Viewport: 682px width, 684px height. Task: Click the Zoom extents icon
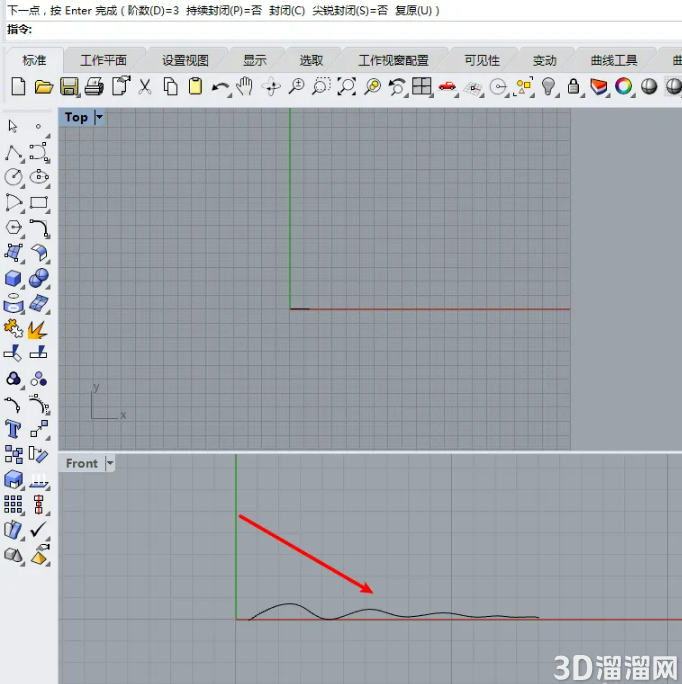pos(346,86)
